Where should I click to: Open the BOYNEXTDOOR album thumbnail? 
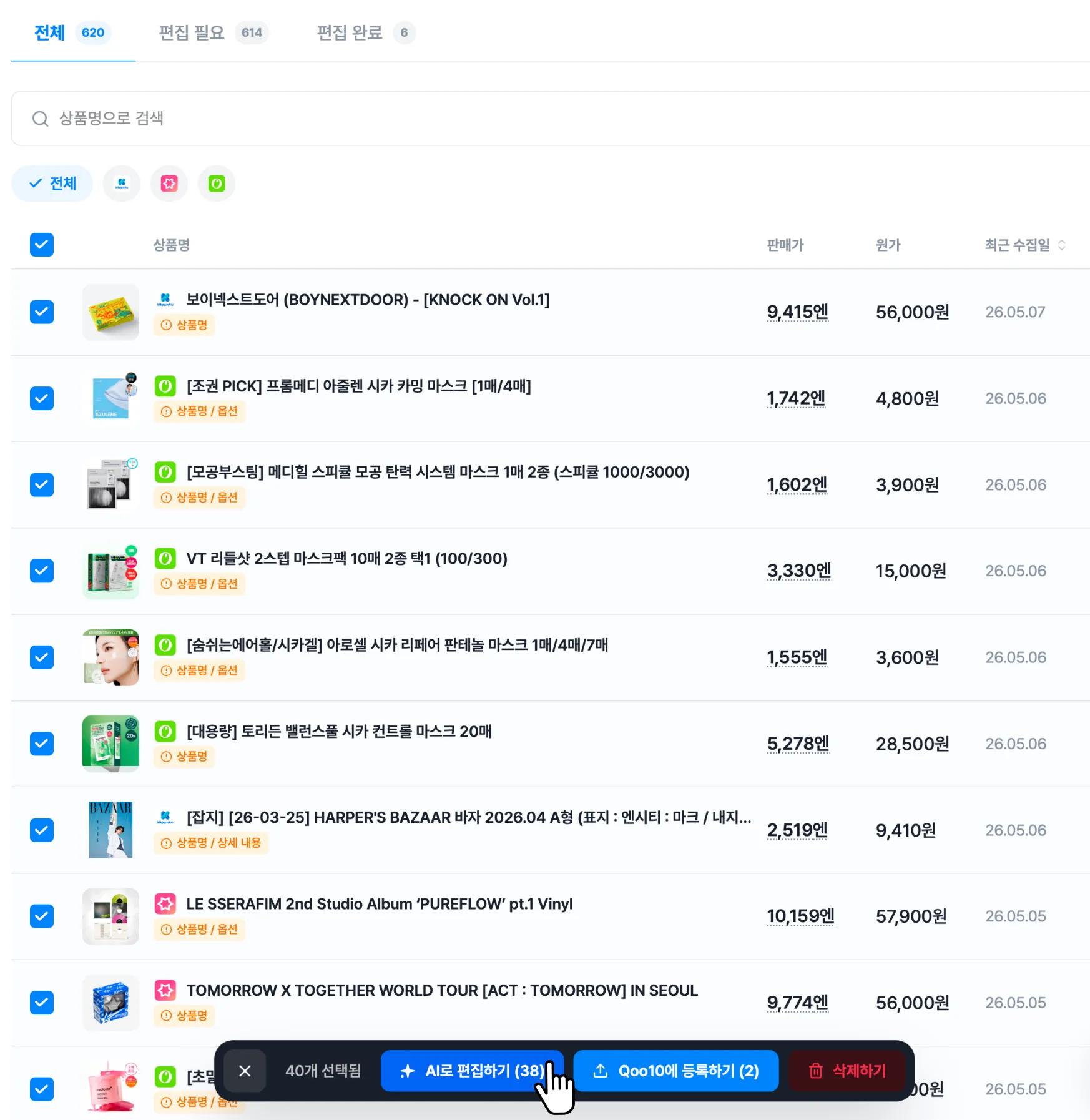(x=110, y=312)
